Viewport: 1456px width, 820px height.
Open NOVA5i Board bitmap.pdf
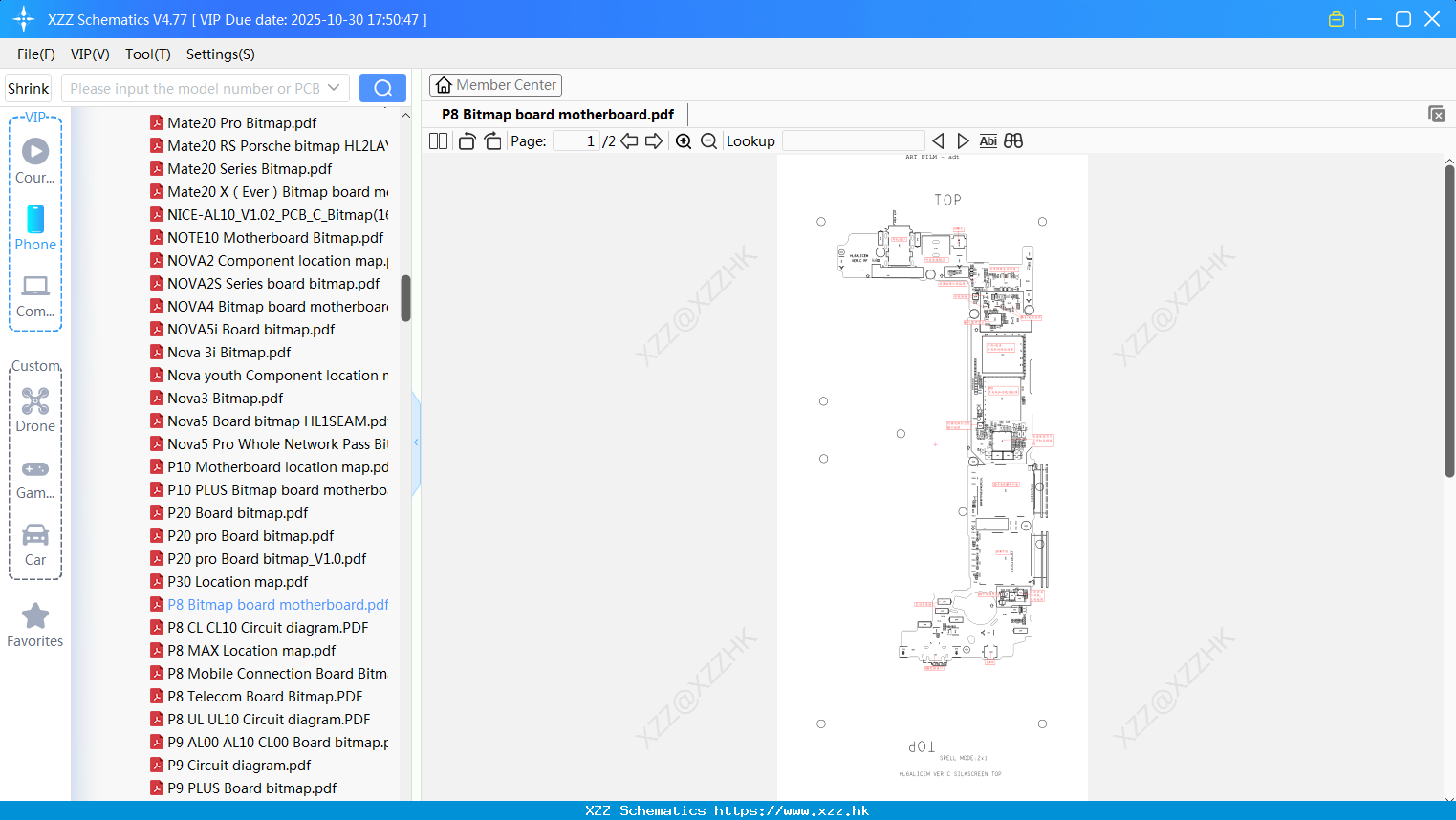250,329
